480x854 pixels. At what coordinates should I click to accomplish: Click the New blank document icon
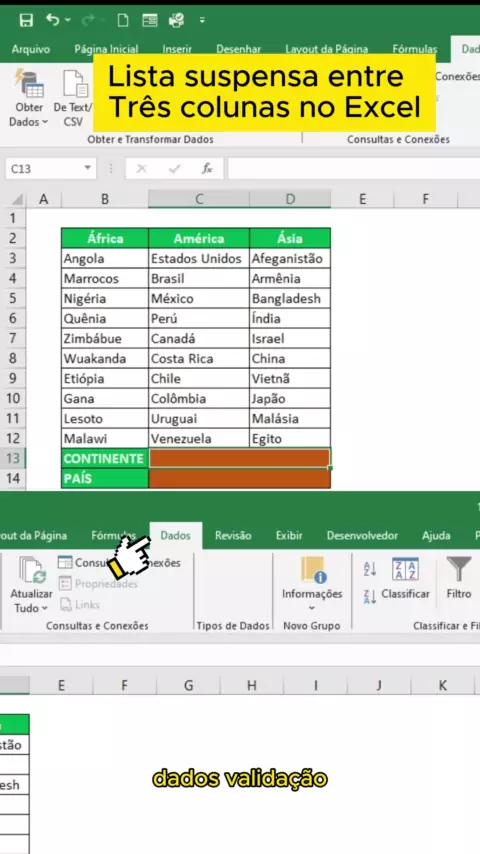click(x=123, y=21)
